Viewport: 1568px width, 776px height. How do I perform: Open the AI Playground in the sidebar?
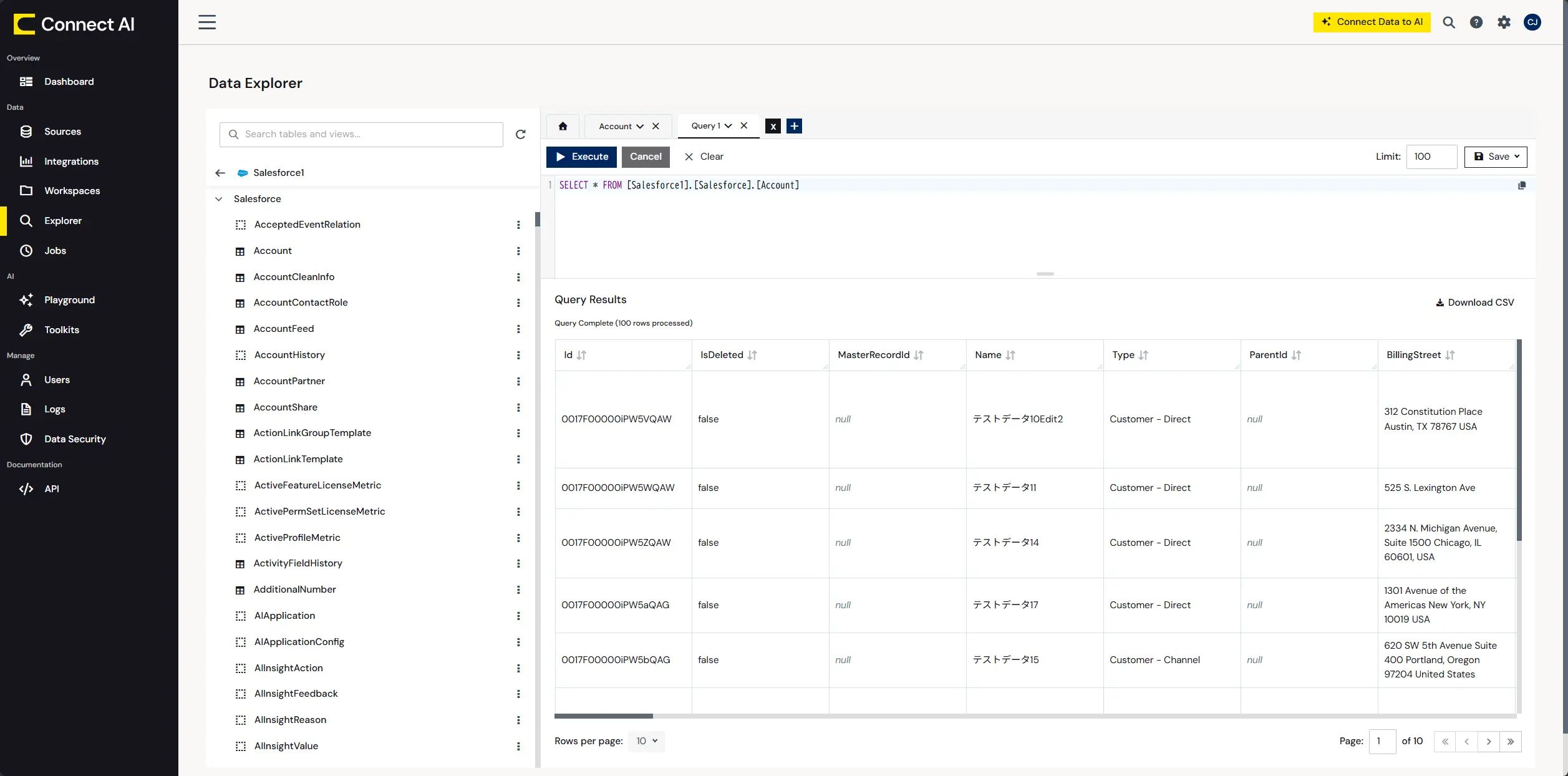coord(69,300)
